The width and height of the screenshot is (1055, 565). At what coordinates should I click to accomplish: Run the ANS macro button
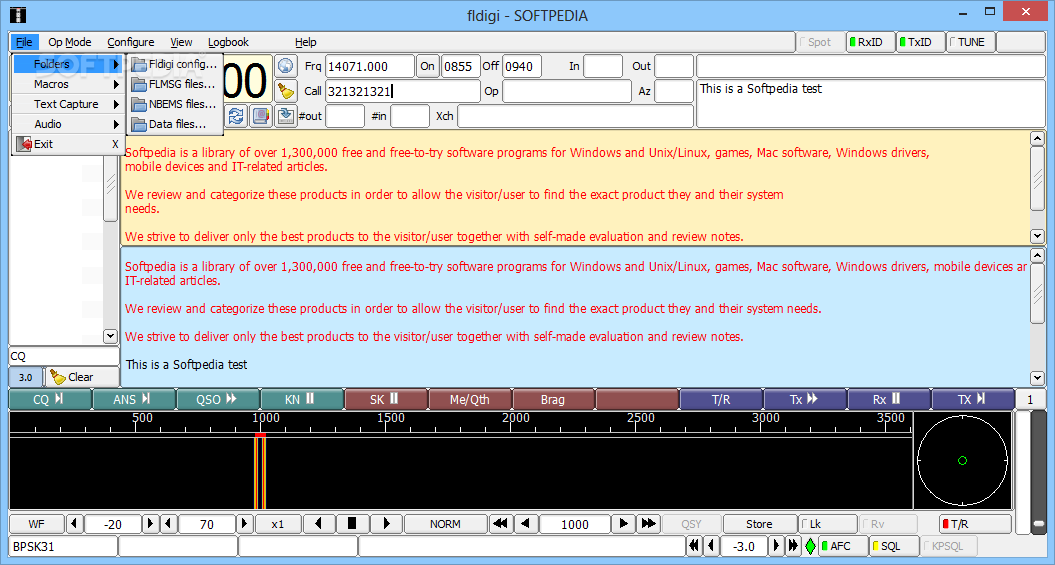(x=134, y=400)
